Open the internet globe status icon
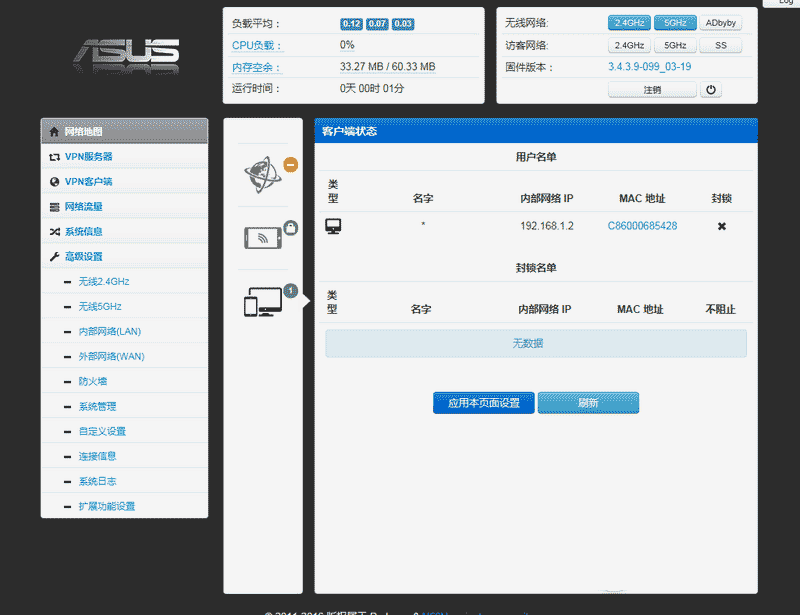The height and width of the screenshot is (615, 800). tap(262, 175)
